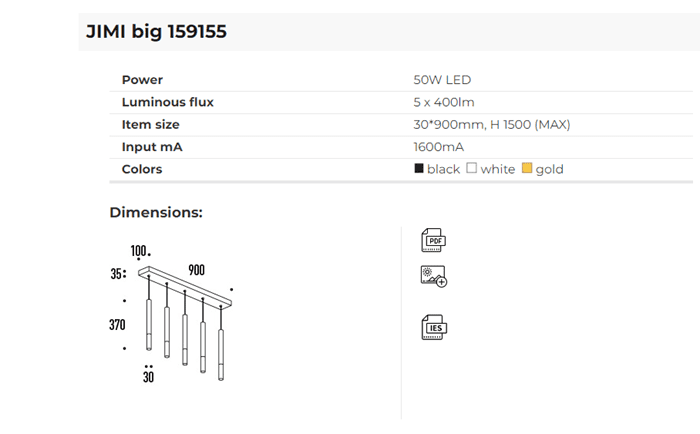Click the Item size label
The width and height of the screenshot is (700, 434).
[150, 125]
